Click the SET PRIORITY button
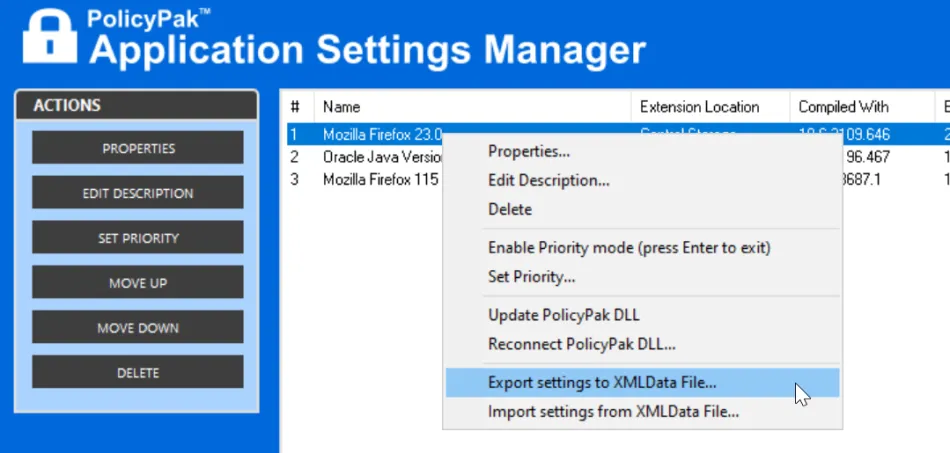Viewport: 950px width, 453px height. tap(138, 238)
